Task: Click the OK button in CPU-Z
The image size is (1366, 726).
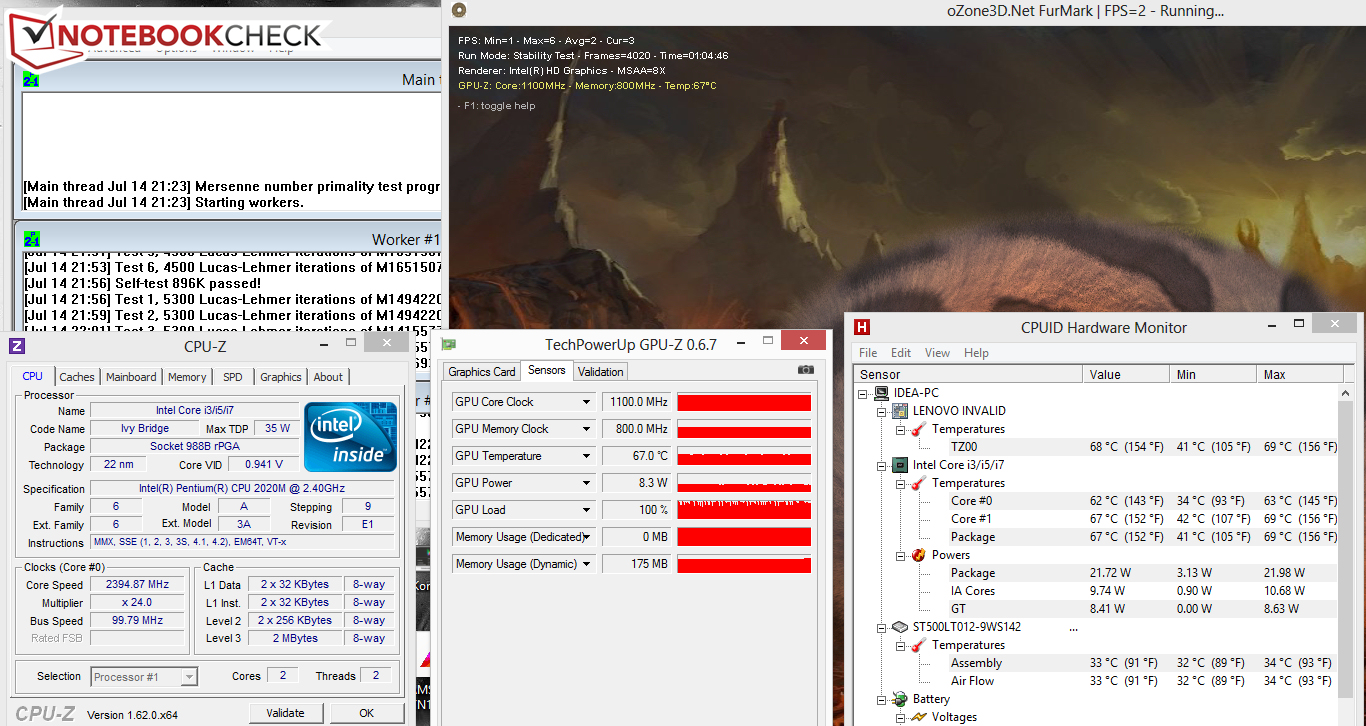Action: point(367,713)
